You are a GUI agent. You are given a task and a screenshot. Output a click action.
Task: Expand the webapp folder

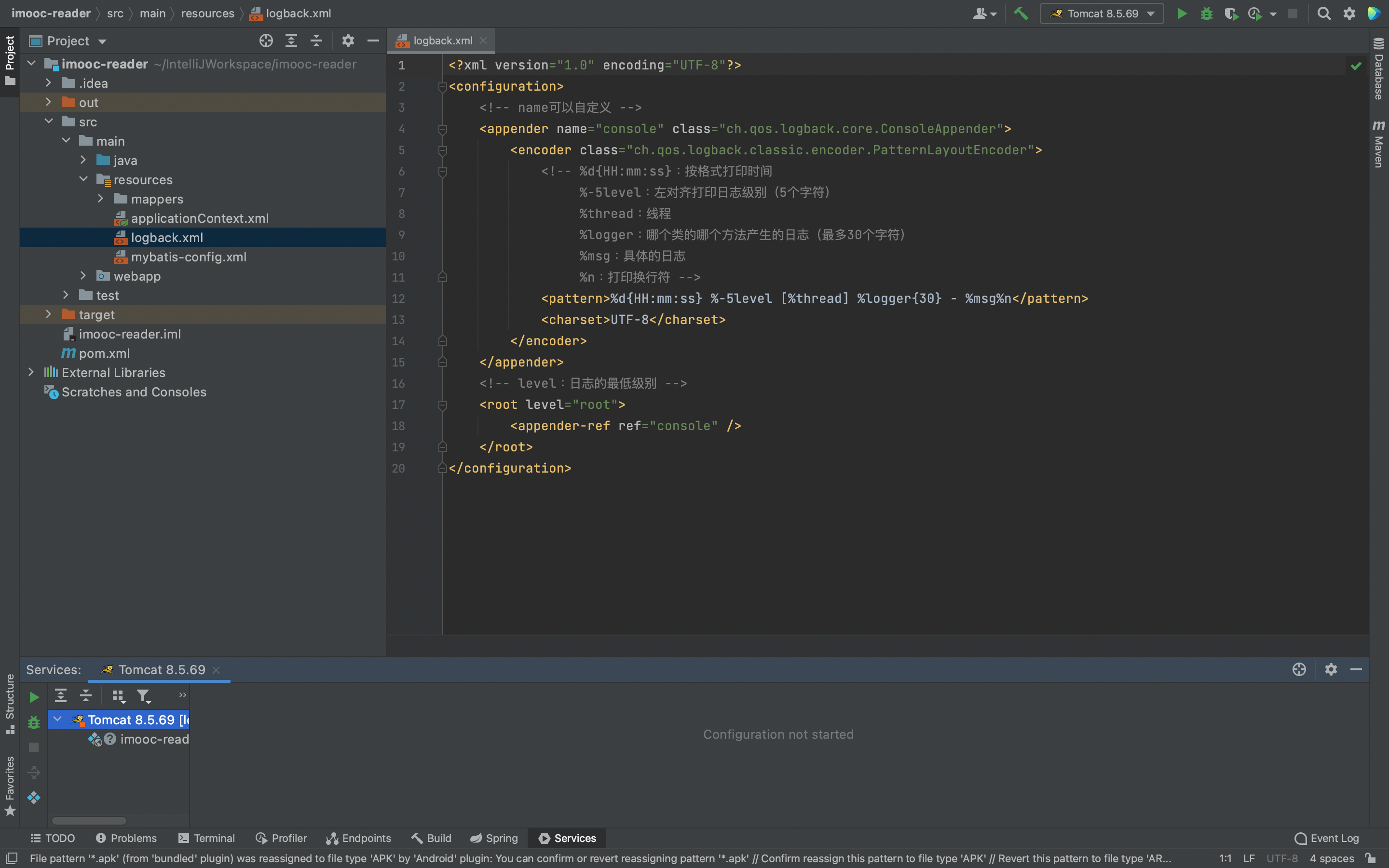point(83,276)
